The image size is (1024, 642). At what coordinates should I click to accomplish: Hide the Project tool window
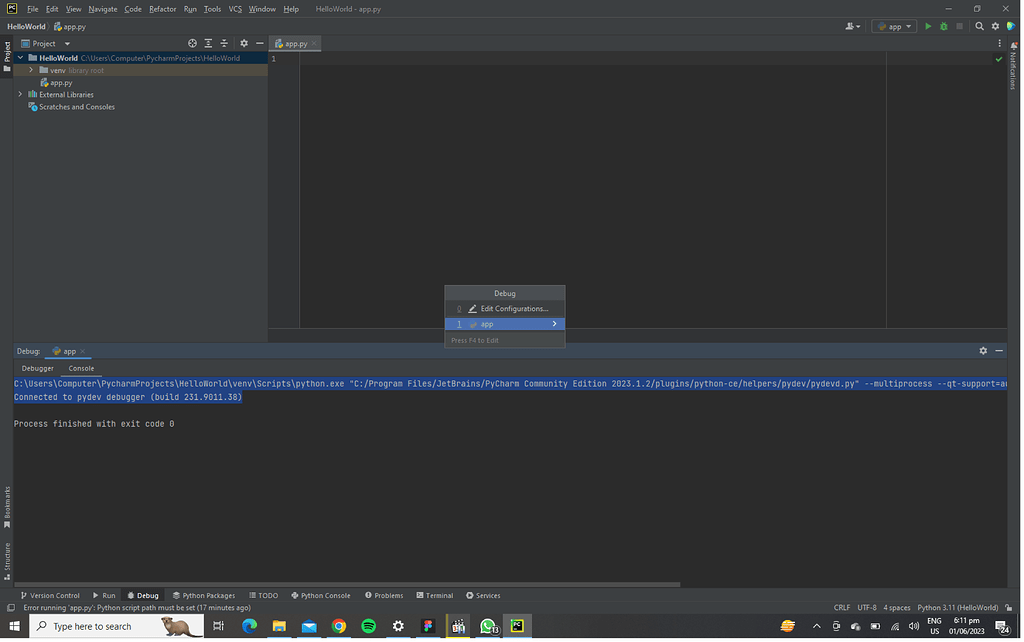click(x=259, y=44)
